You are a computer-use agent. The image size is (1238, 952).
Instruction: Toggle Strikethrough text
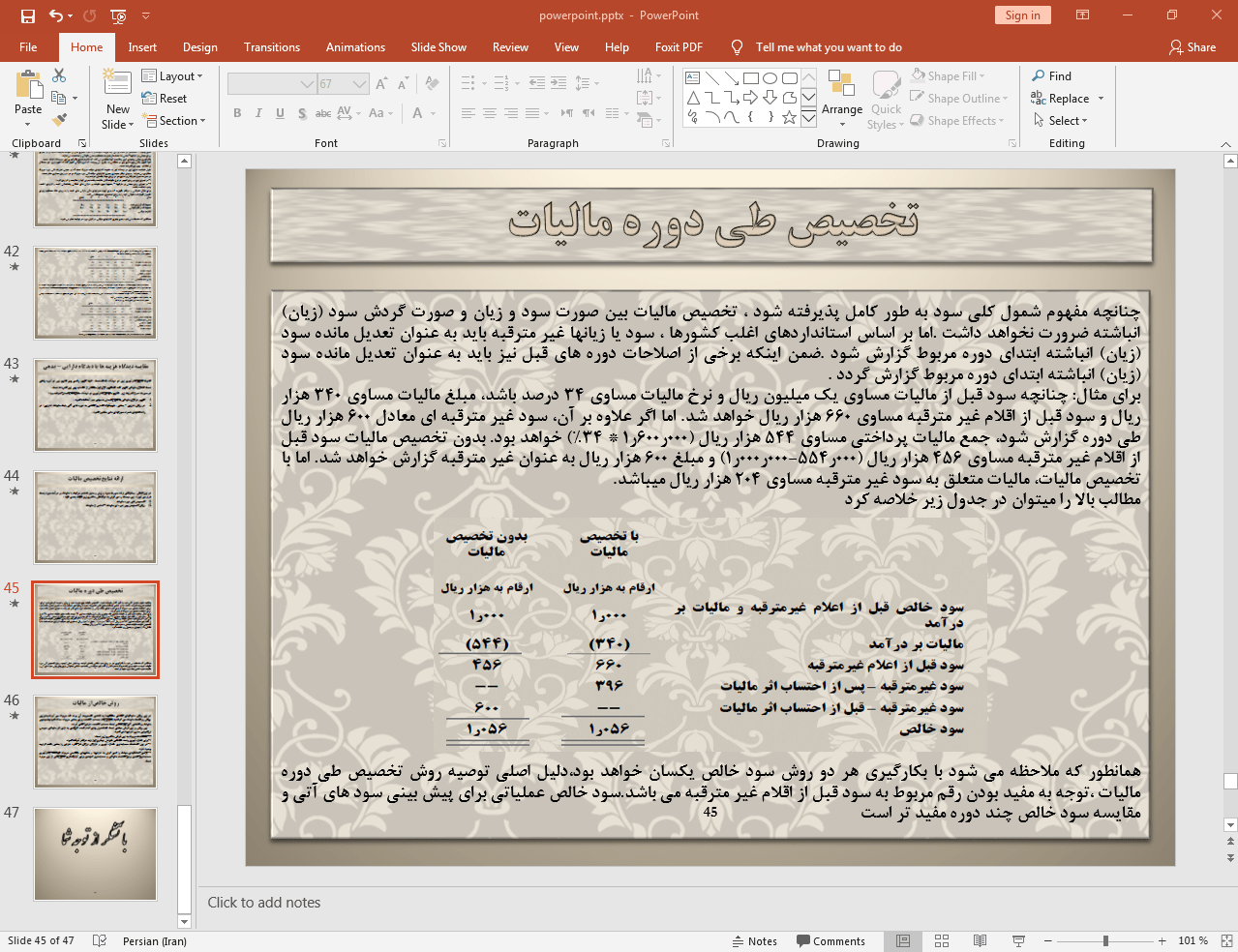click(x=323, y=113)
